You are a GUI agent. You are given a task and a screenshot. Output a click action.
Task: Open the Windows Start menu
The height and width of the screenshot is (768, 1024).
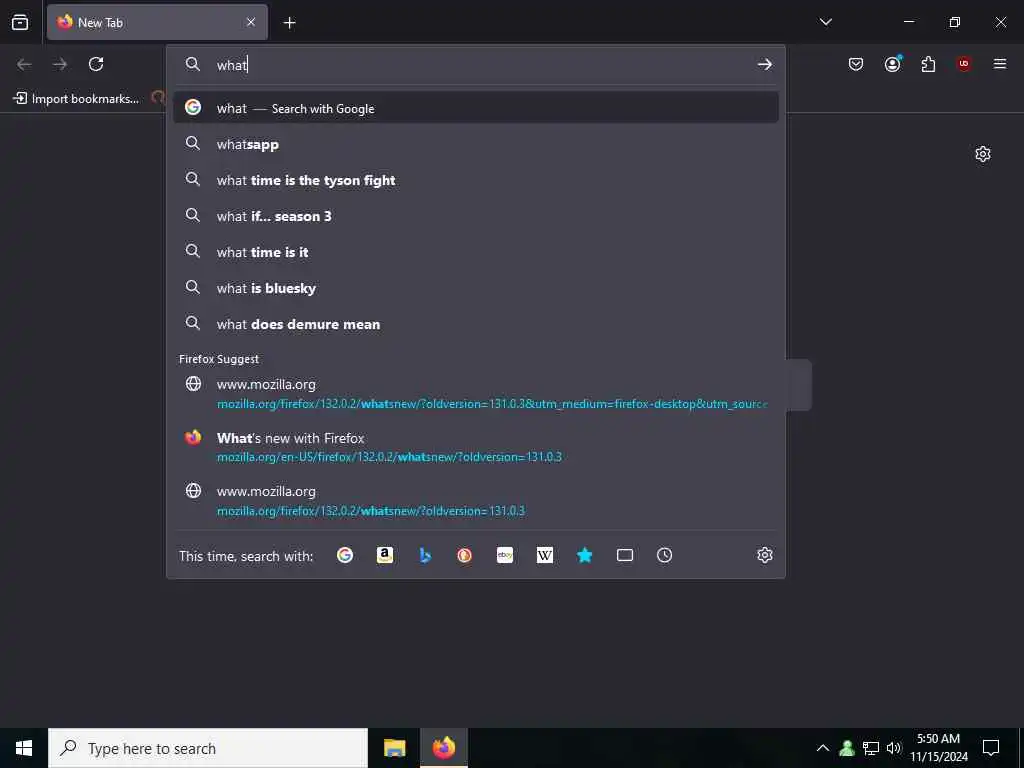(24, 748)
